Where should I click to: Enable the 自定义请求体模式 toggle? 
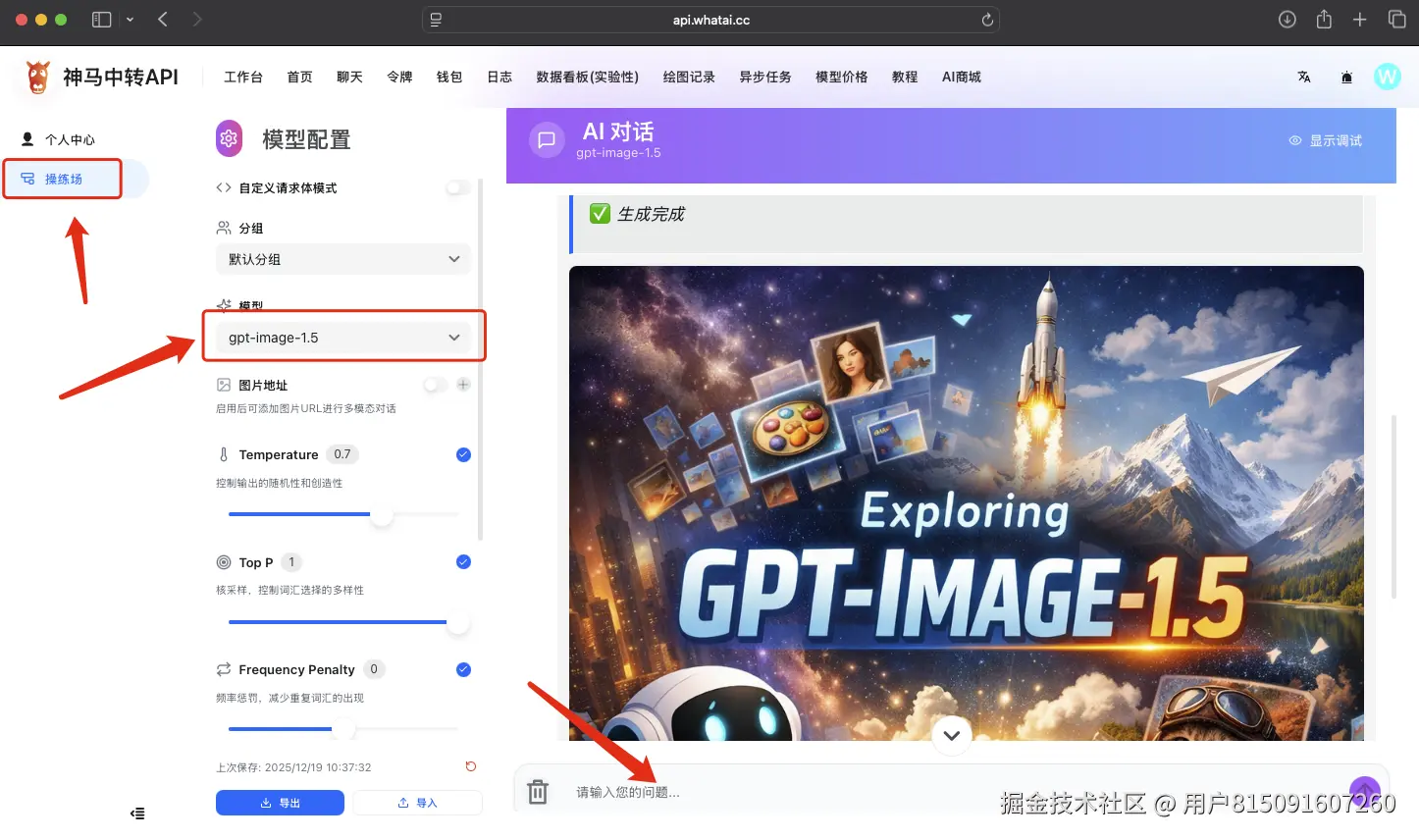457,187
